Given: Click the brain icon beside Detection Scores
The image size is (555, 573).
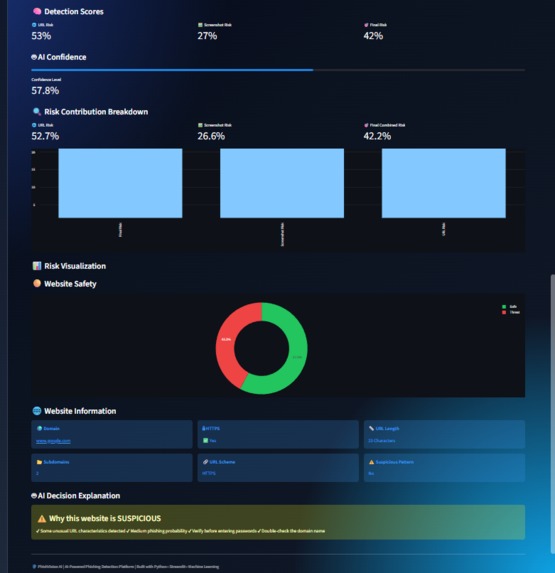Looking at the screenshot, I should [37, 11].
